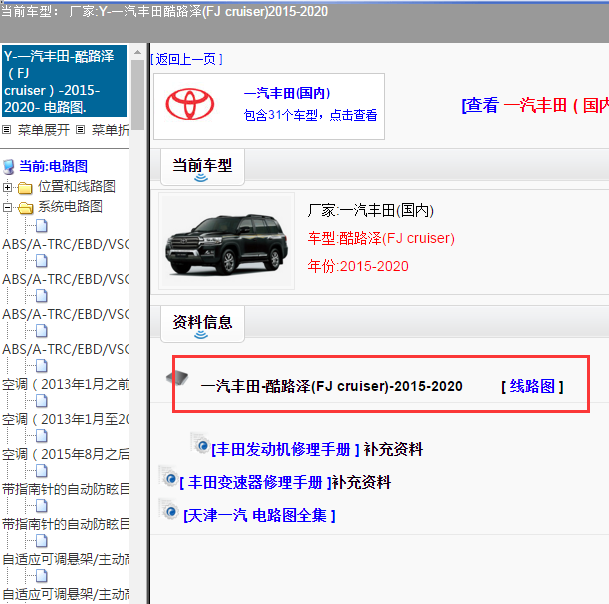Click the 年份:2015-2020 text
Screen dimensions: 609x604
tap(358, 266)
